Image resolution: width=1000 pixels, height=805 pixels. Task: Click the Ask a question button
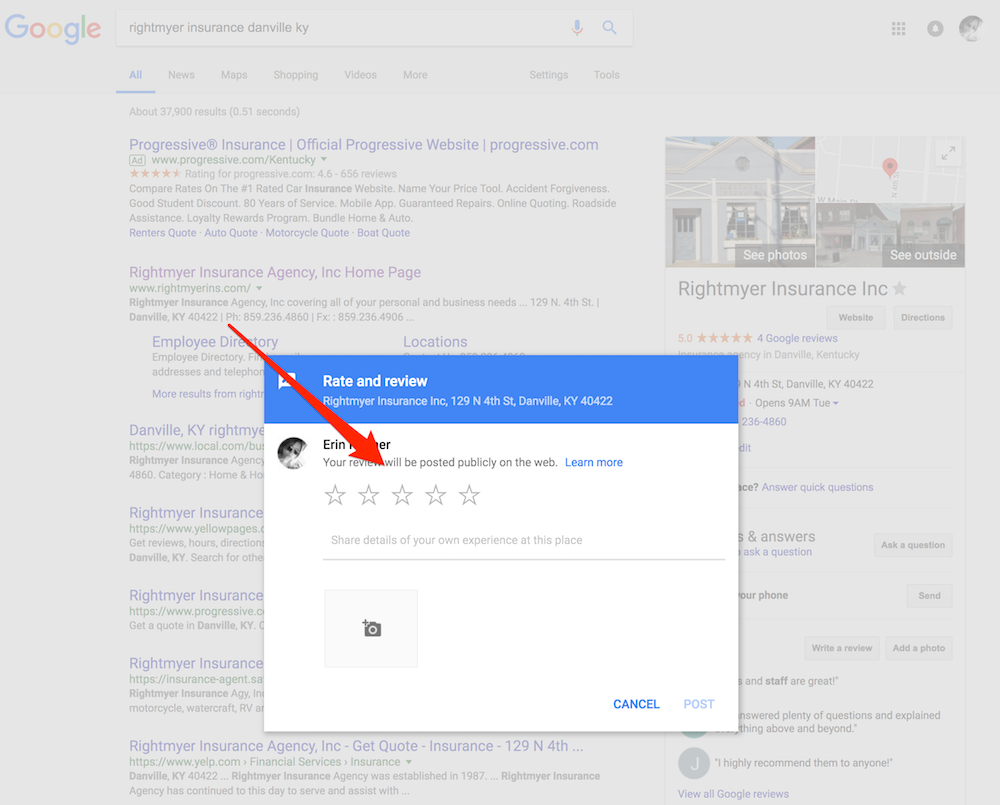click(x=913, y=545)
